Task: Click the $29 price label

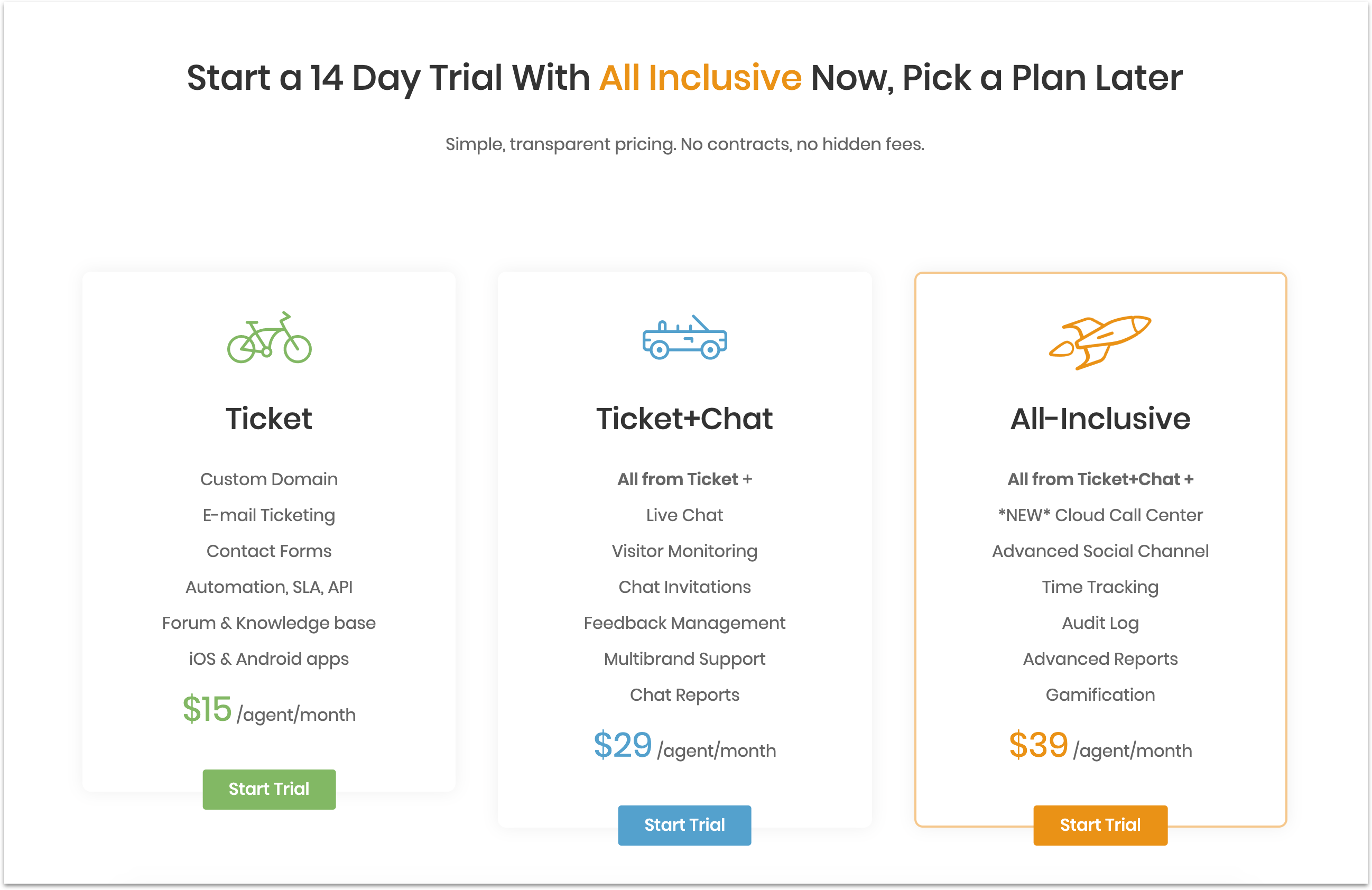Action: point(623,745)
